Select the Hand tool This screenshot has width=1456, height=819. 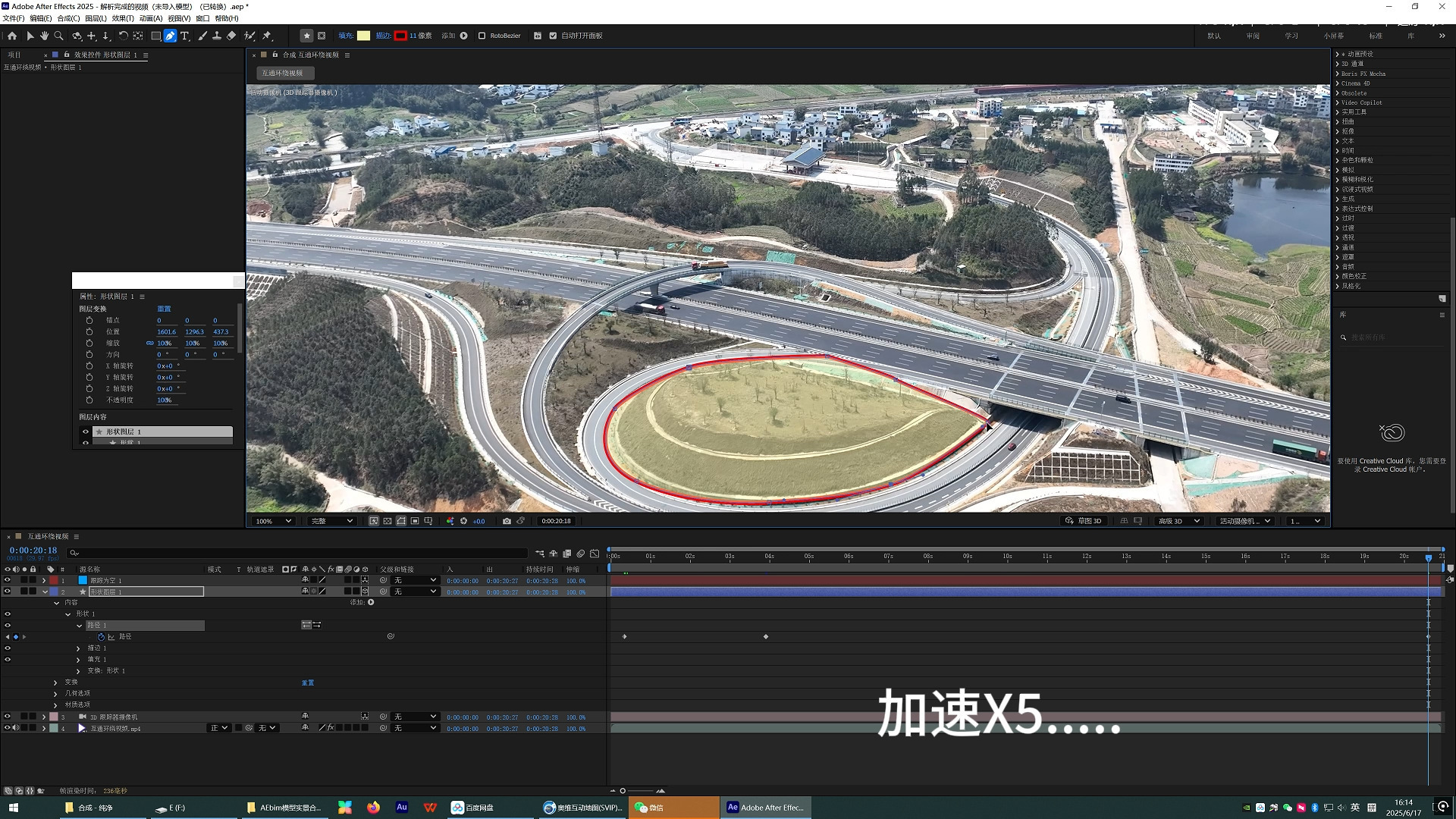pyautogui.click(x=44, y=36)
